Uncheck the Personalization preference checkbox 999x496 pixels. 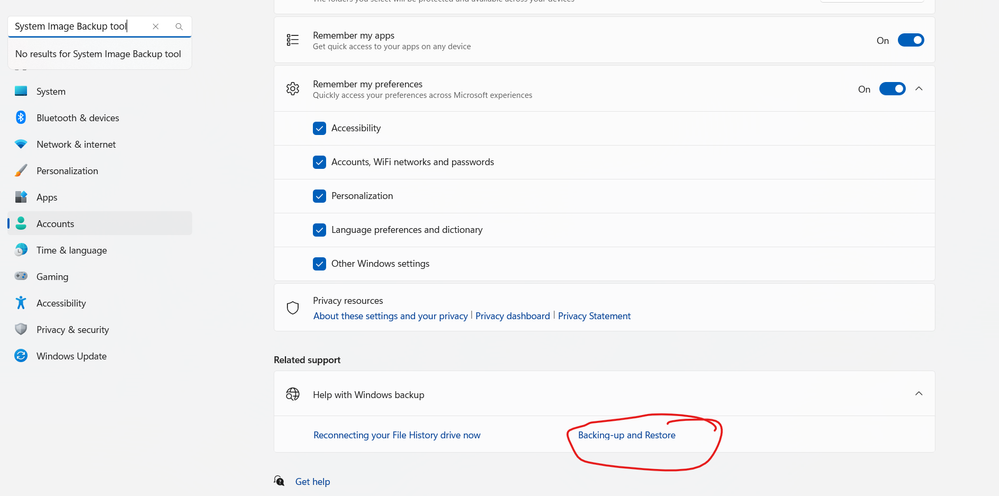click(x=319, y=196)
